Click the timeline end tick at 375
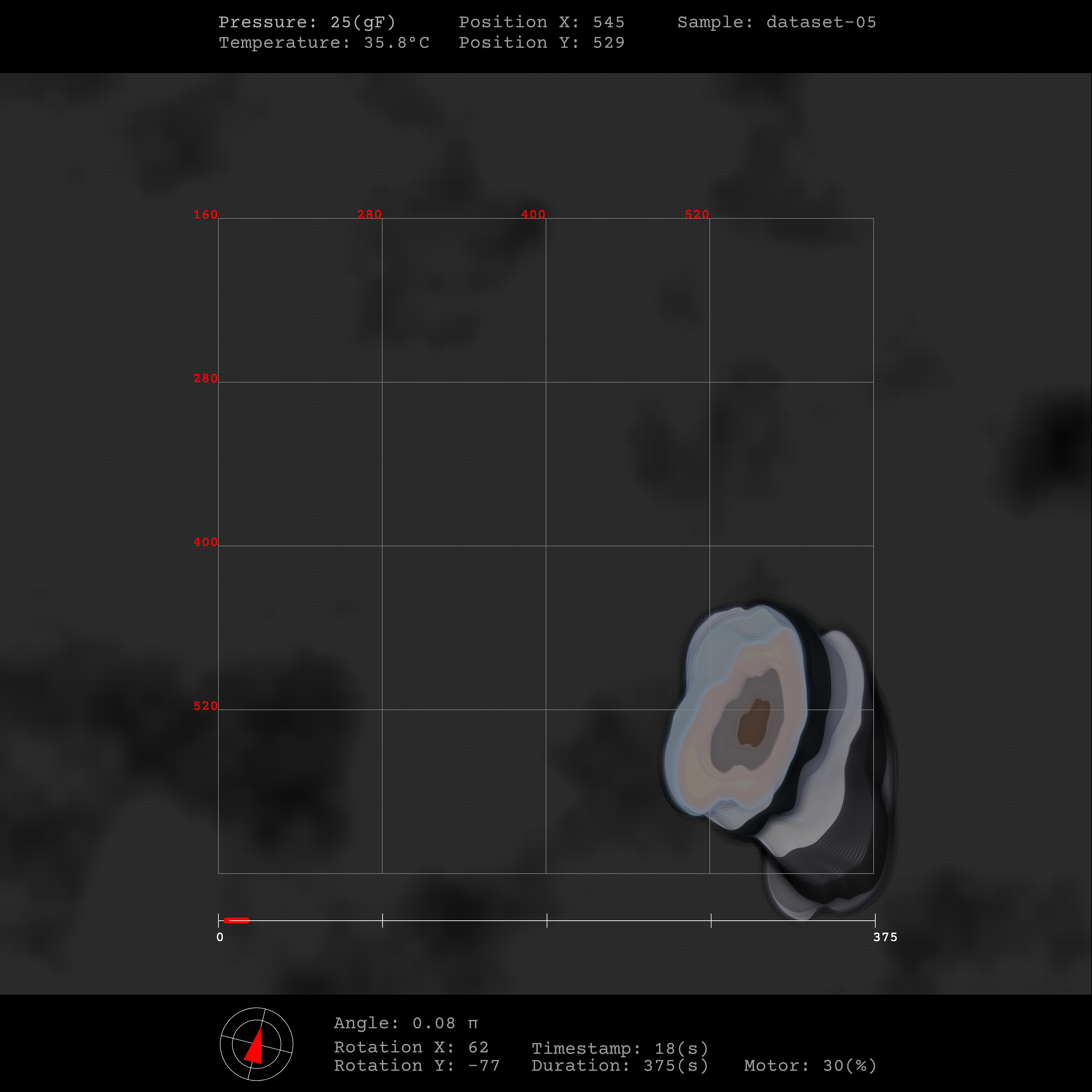 click(875, 920)
